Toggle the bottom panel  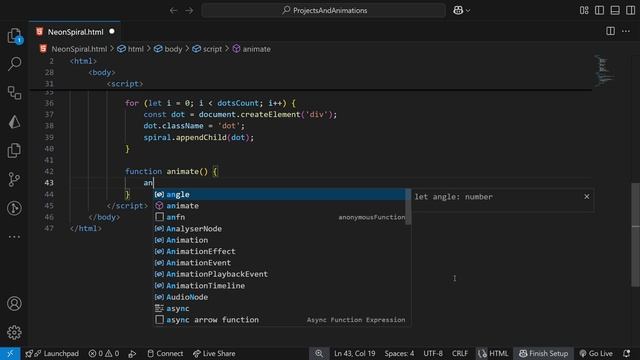[615, 11]
